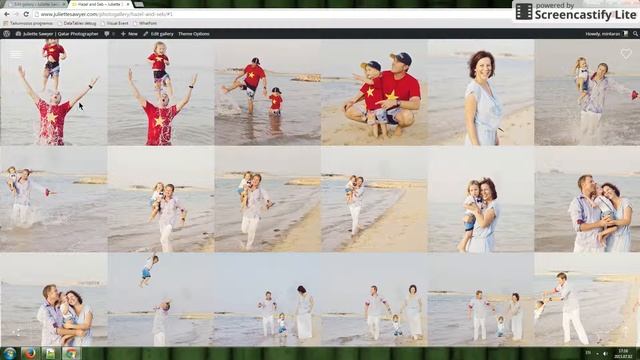Open the last bookmark after Visual Event
The height and width of the screenshot is (360, 640).
point(145,23)
